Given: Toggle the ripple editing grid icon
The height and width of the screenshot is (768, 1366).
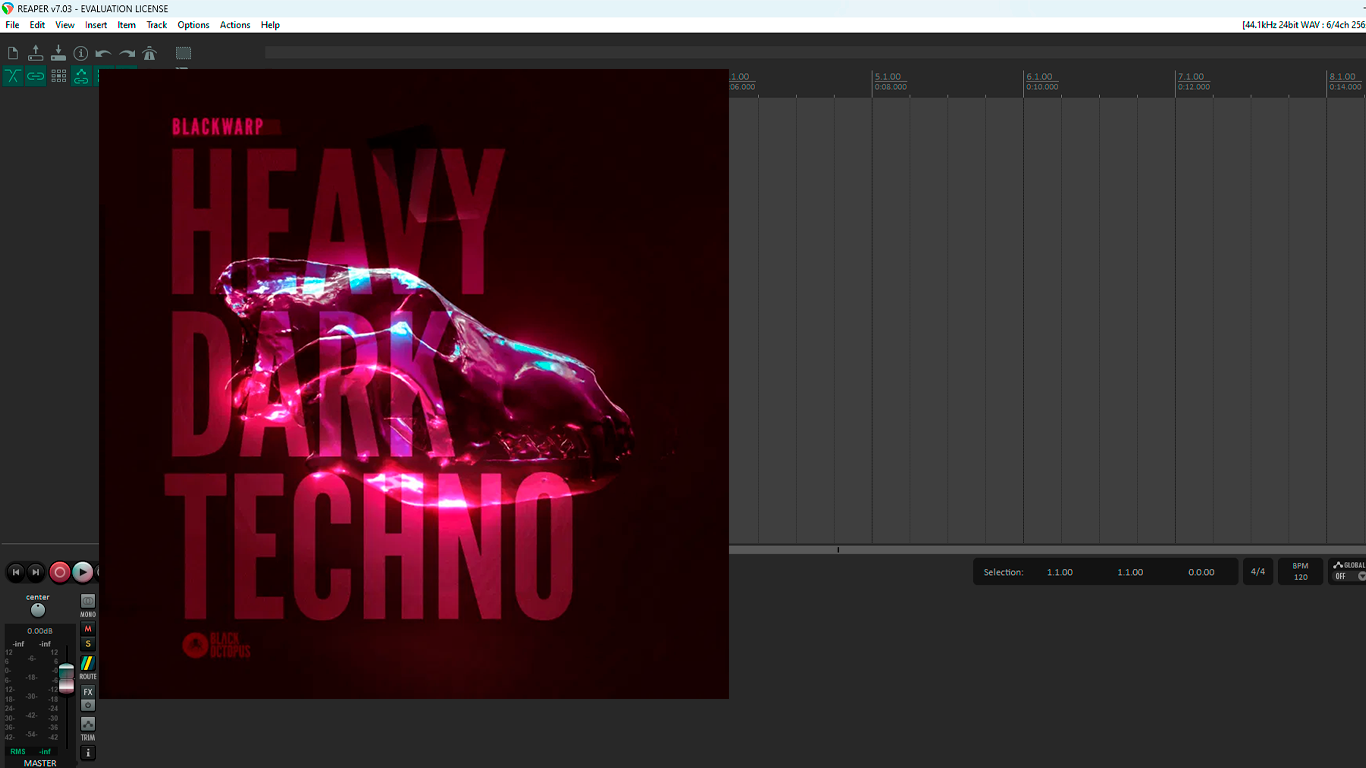Looking at the screenshot, I should tap(59, 76).
